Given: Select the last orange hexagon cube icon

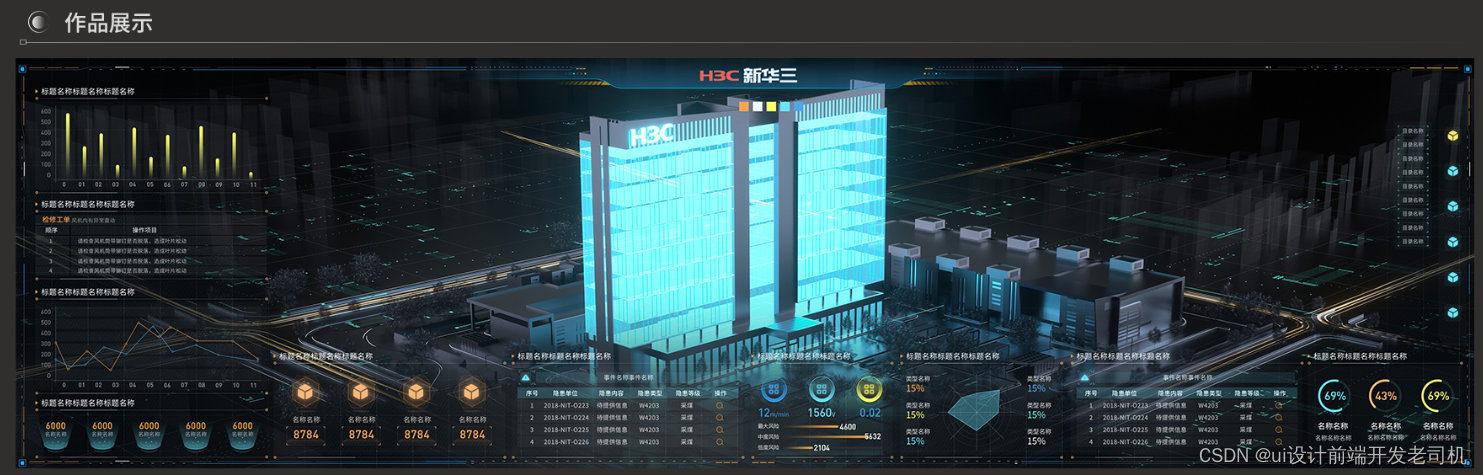Looking at the screenshot, I should tap(473, 392).
